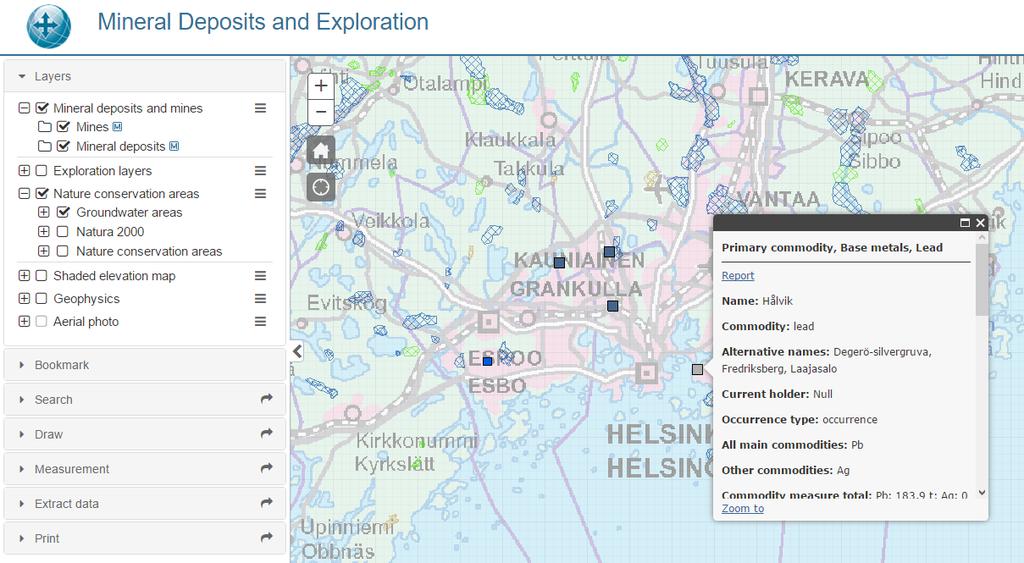Image resolution: width=1024 pixels, height=563 pixels.
Task: Expand Exploration layers tree node
Action: [24, 170]
